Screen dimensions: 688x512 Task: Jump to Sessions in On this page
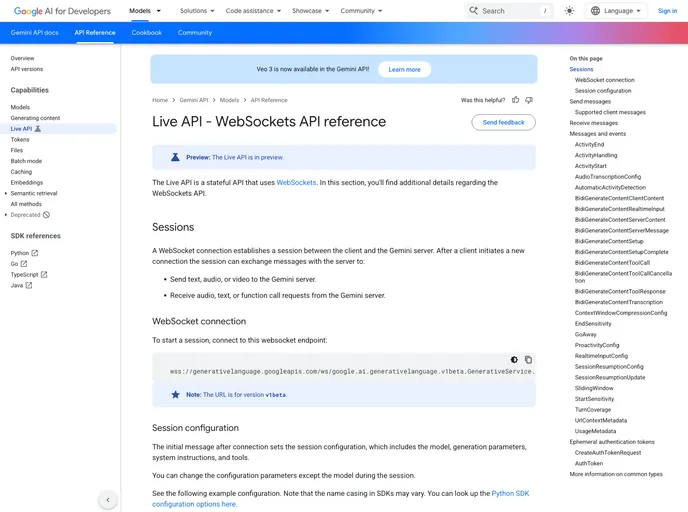tap(581, 69)
